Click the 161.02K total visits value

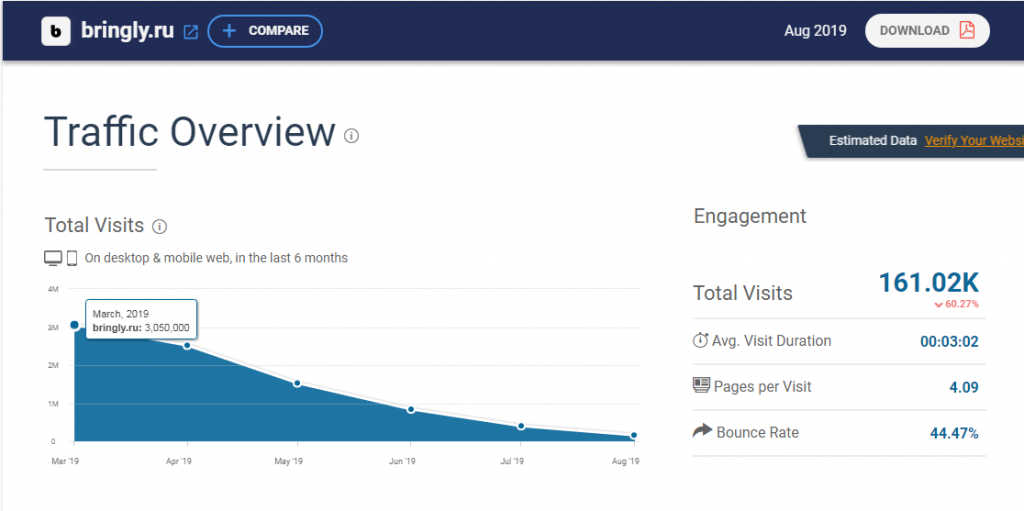pos(928,283)
